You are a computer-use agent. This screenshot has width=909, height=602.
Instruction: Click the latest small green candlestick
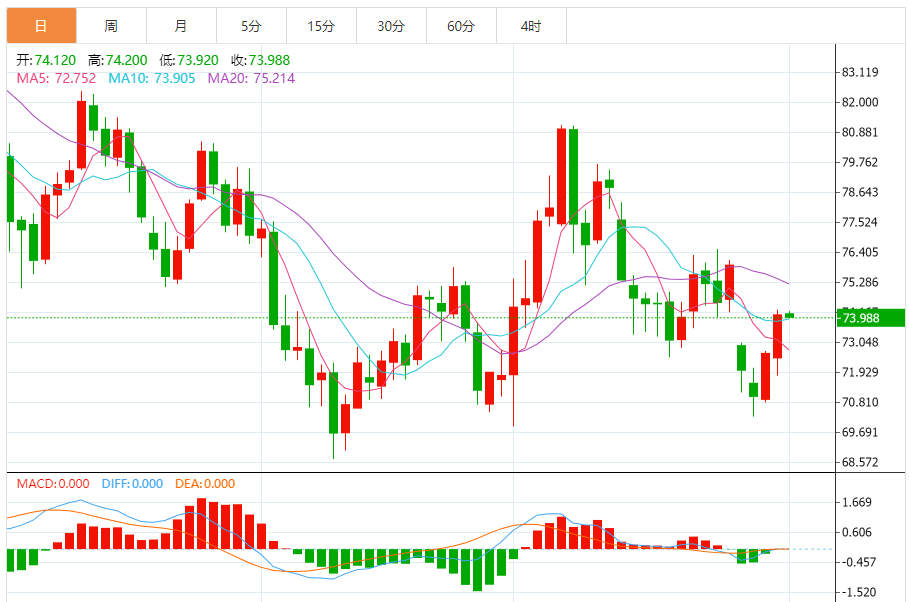pos(790,315)
